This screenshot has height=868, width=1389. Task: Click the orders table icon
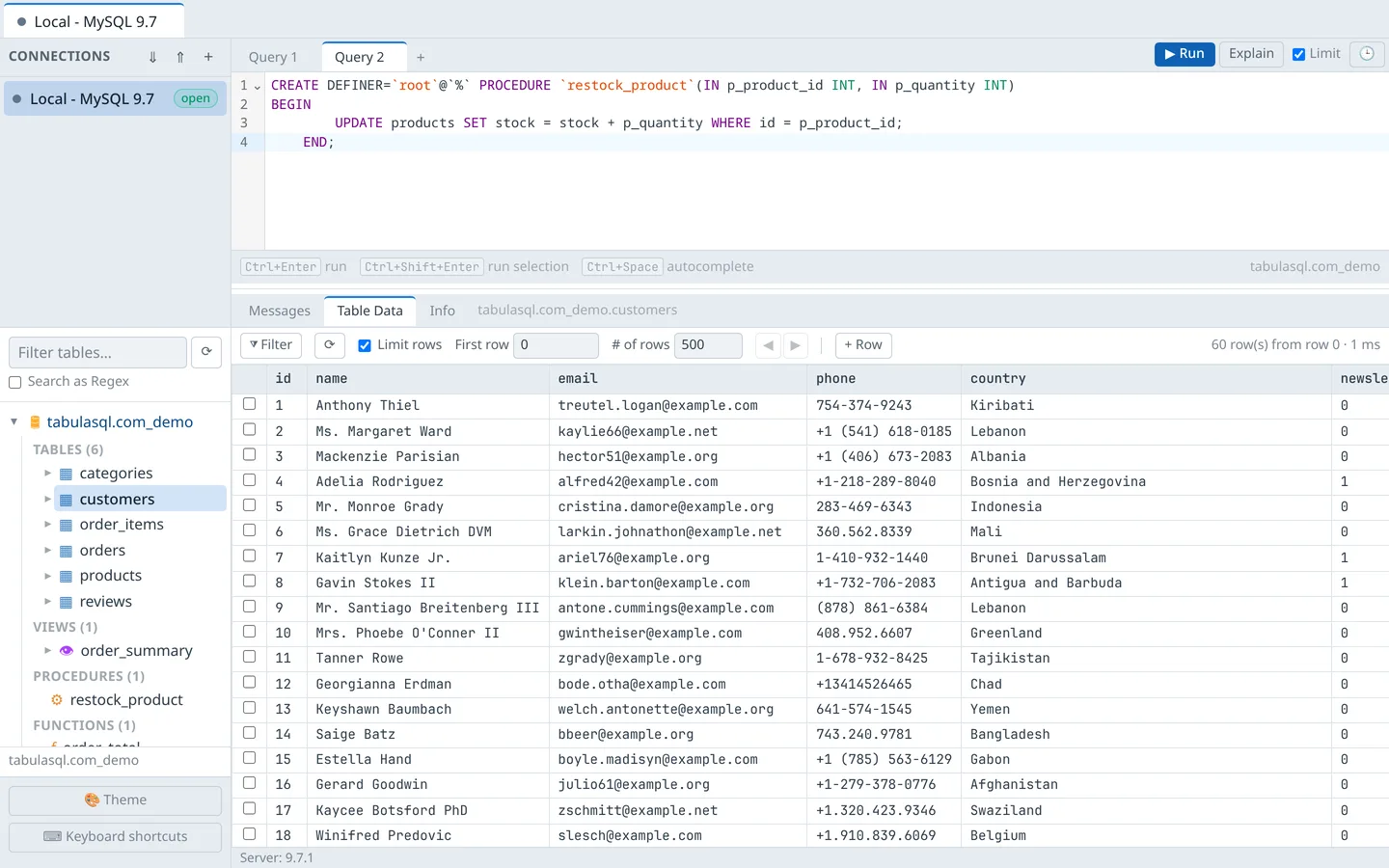tap(66, 551)
